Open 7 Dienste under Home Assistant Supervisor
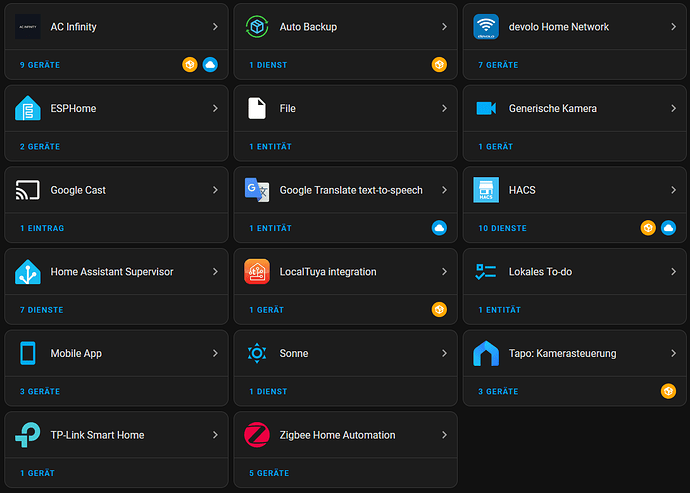The height and width of the screenshot is (493, 690). coord(41,310)
